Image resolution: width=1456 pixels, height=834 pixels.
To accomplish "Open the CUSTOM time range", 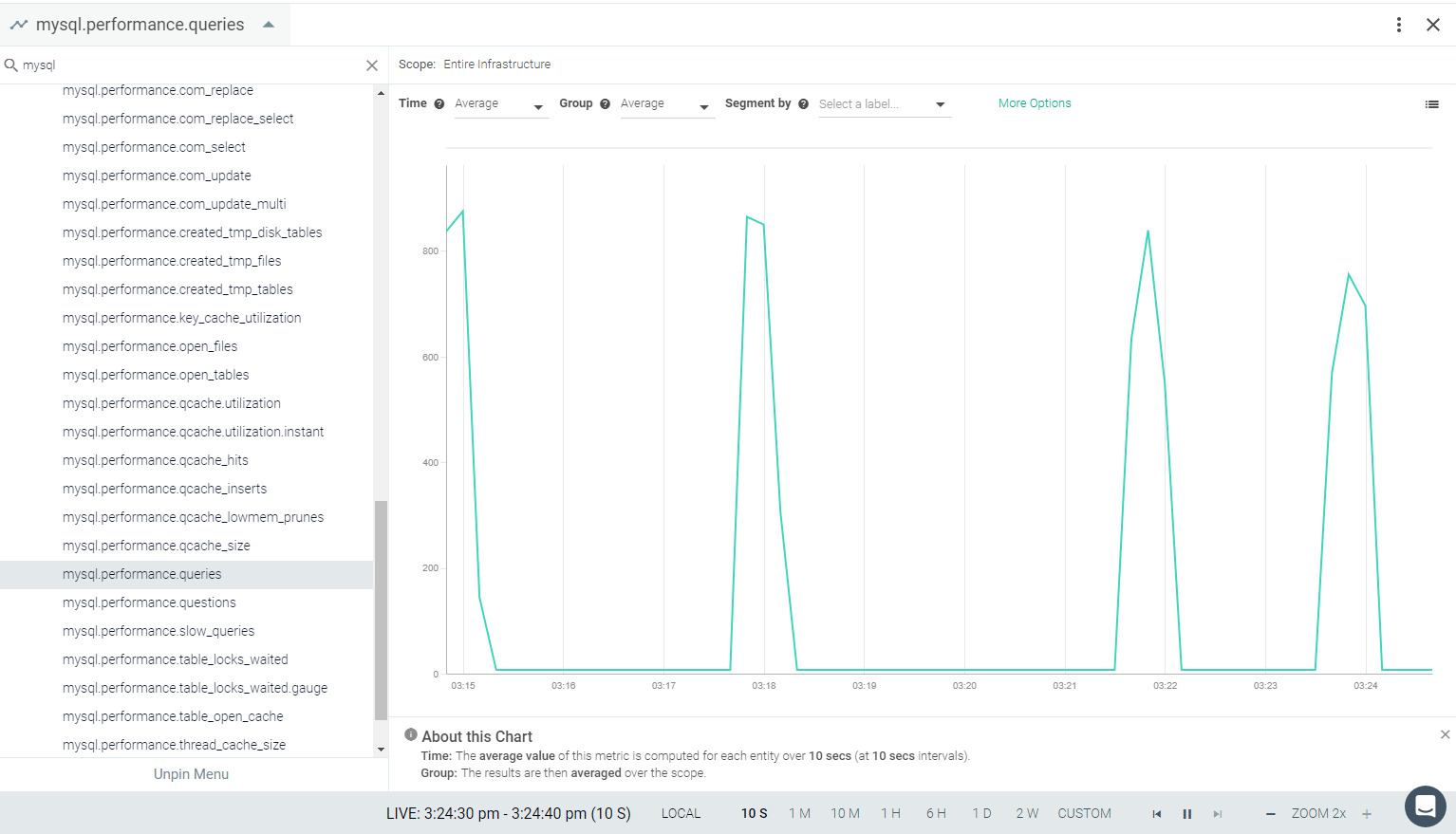I will click(x=1085, y=814).
